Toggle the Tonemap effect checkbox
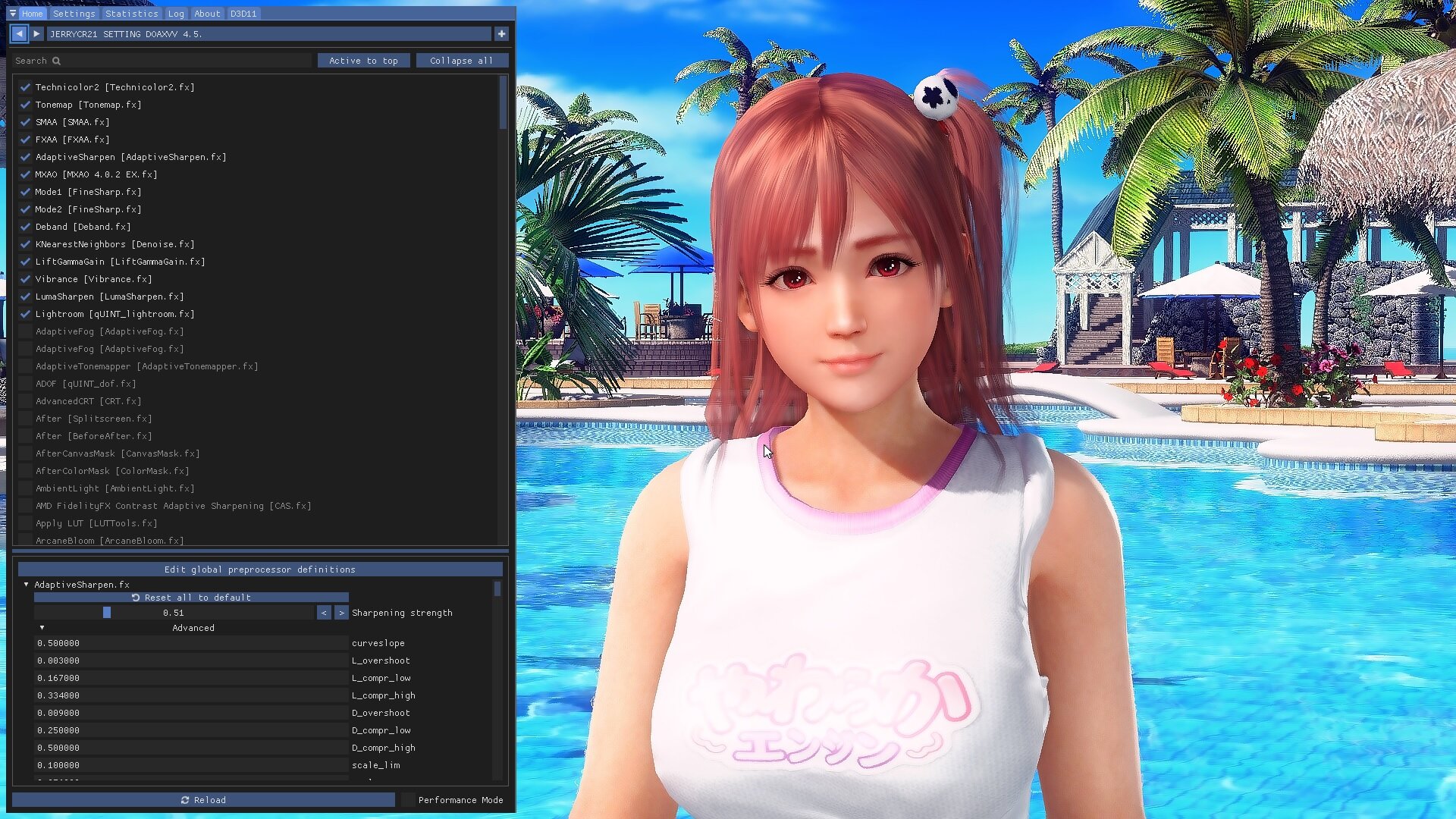The height and width of the screenshot is (819, 1456). click(25, 105)
